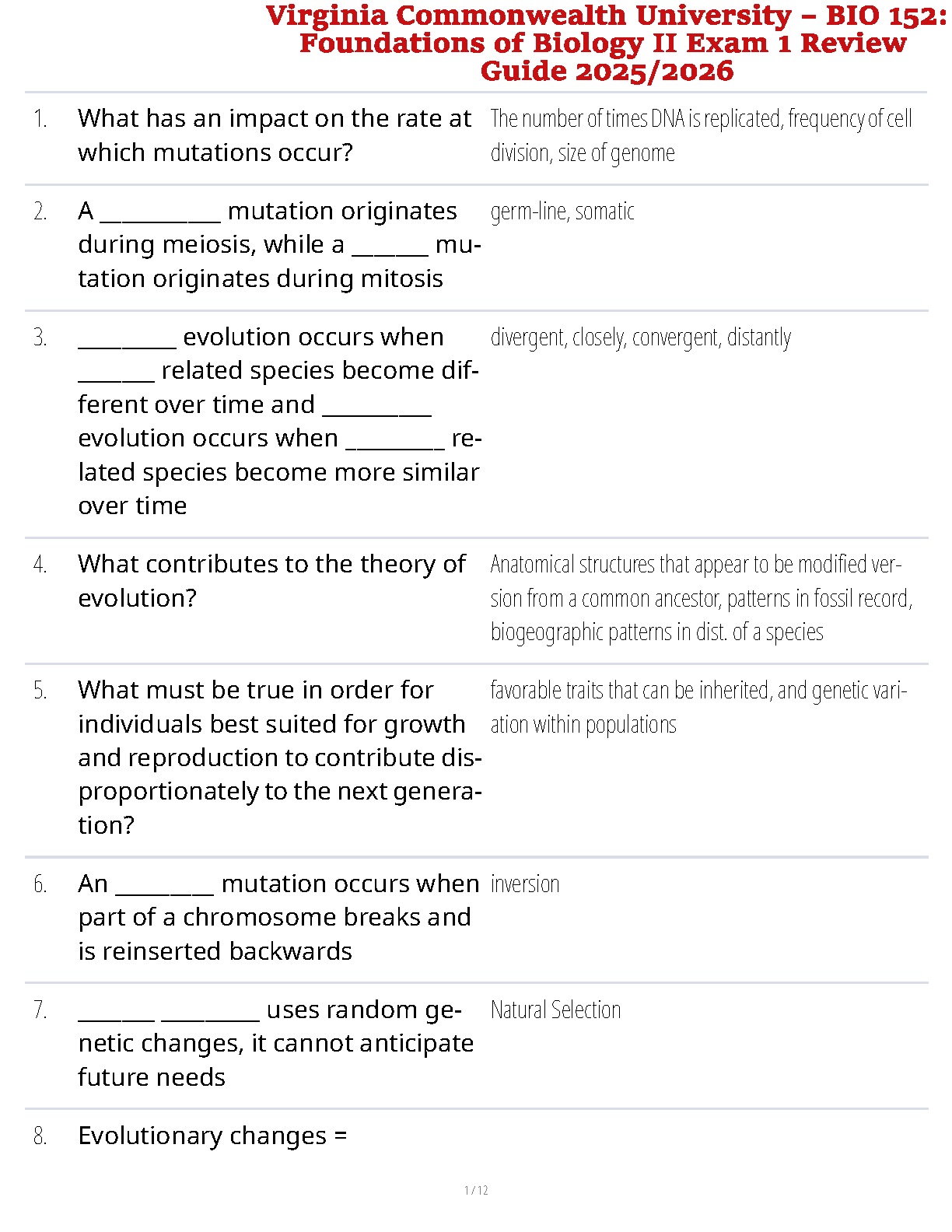Click question 2 about meiosis and mitosis mutations
952x1232 pixels.
coord(278,244)
